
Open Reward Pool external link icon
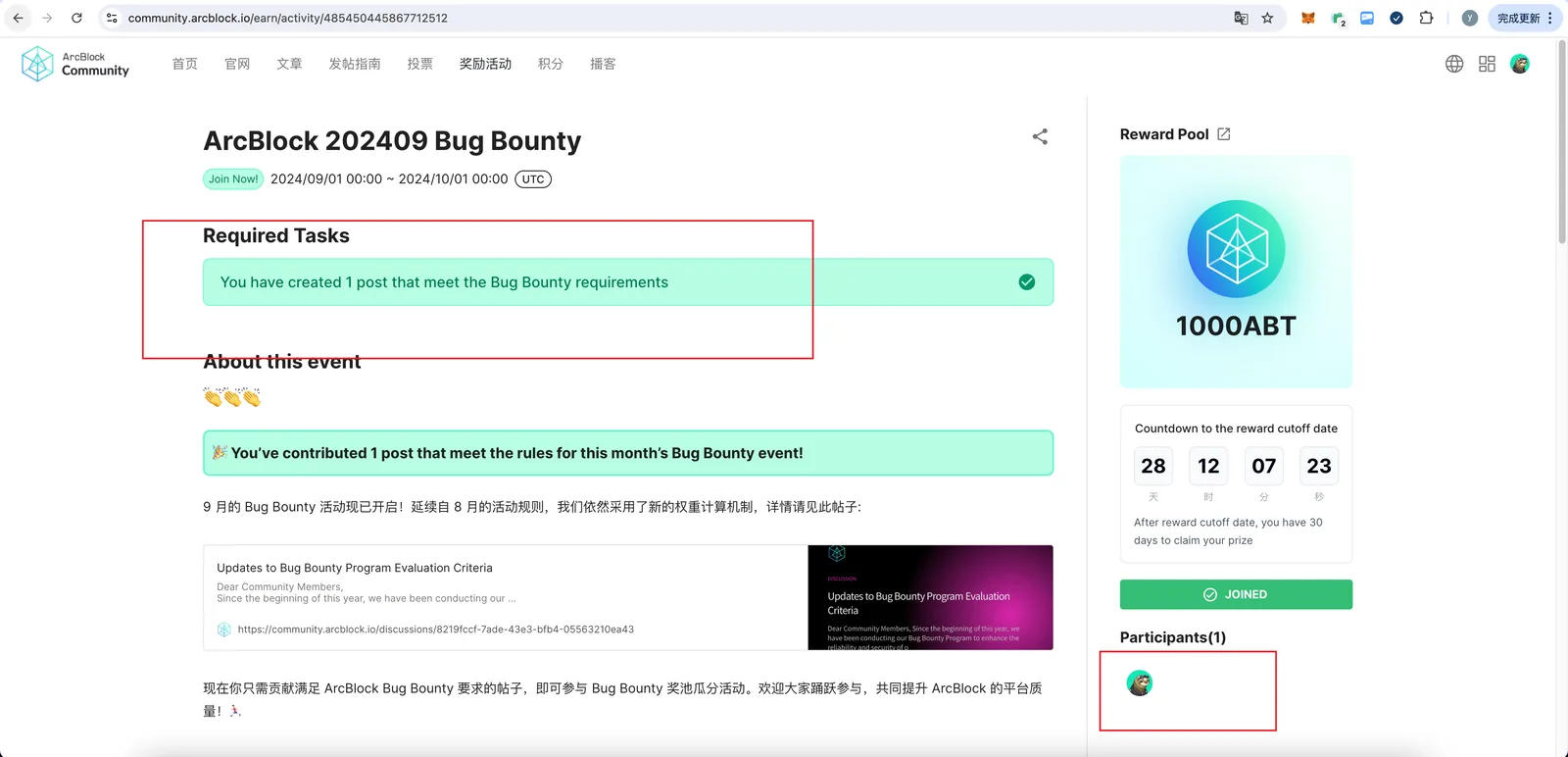click(x=1224, y=134)
